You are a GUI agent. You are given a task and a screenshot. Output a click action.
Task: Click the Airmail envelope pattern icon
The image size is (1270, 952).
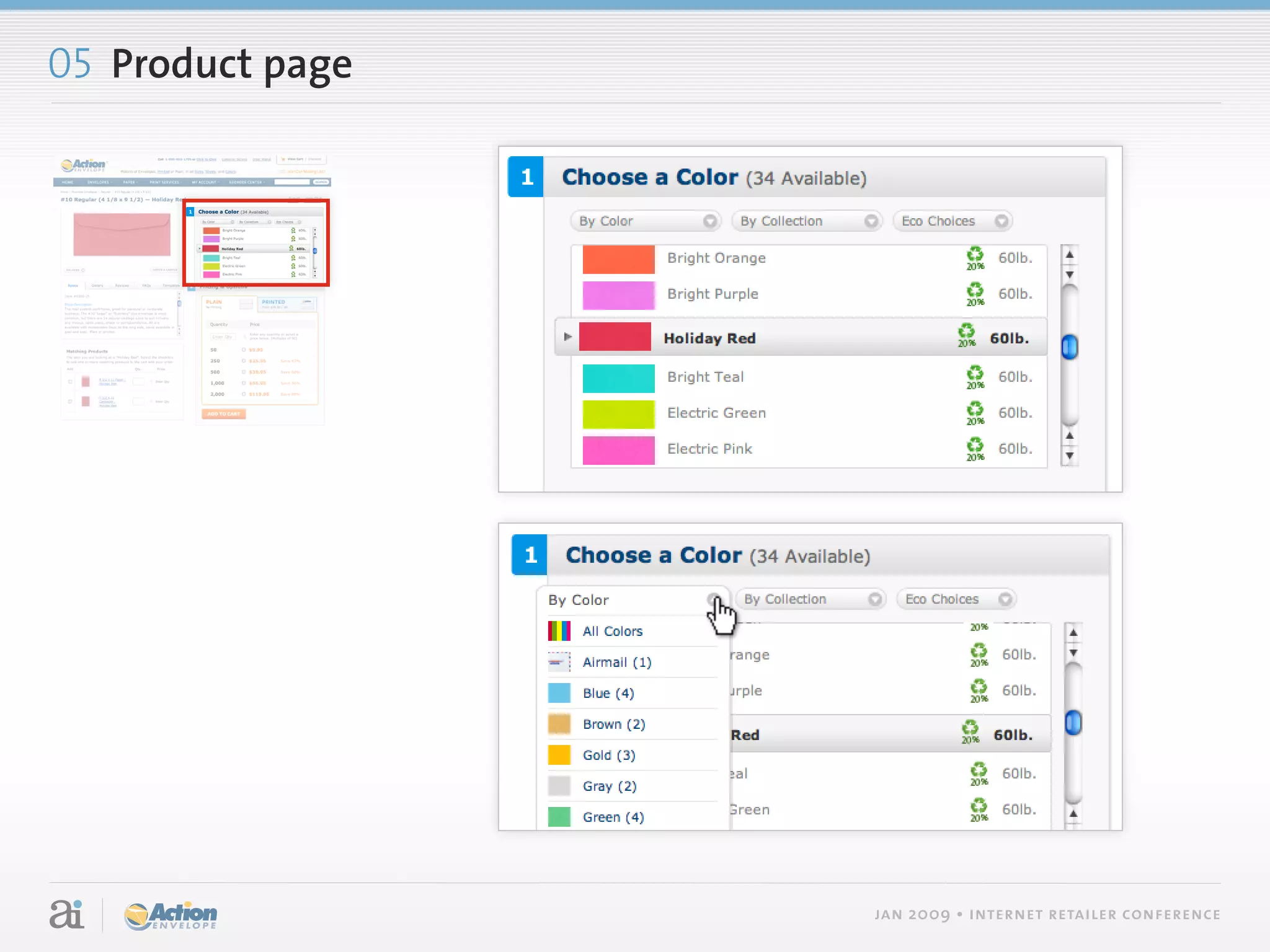559,662
